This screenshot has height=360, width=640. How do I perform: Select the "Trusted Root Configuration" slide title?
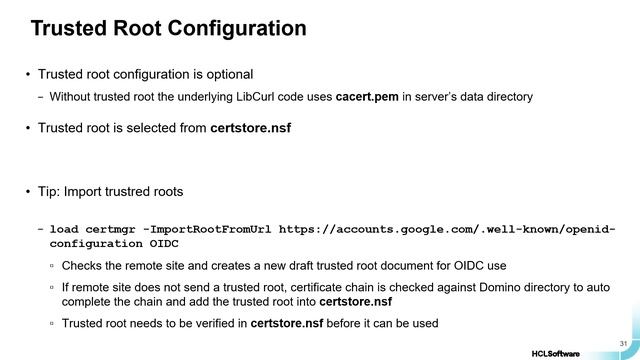point(169,28)
